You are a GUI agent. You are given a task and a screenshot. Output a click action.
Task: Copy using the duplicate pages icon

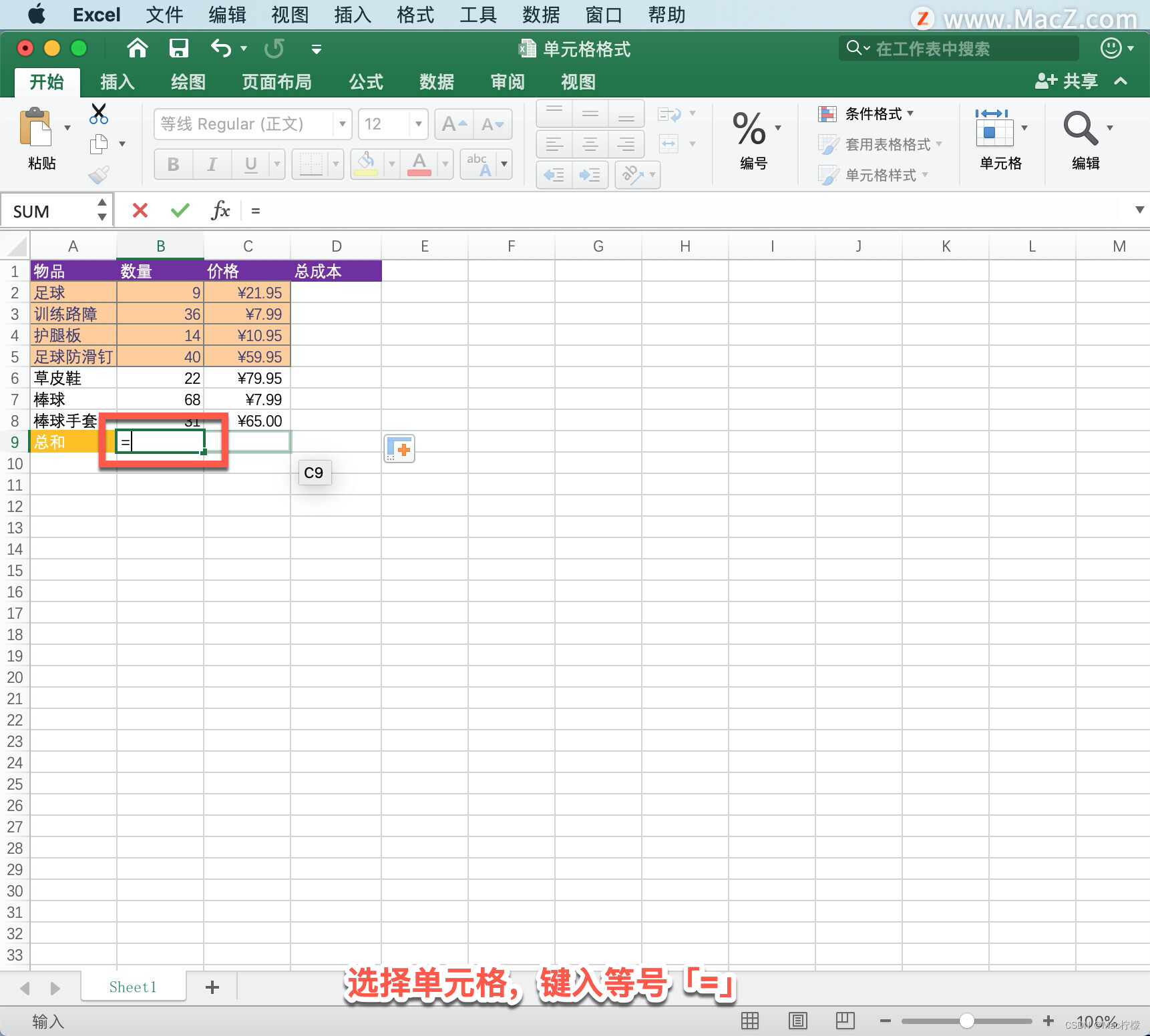99,144
